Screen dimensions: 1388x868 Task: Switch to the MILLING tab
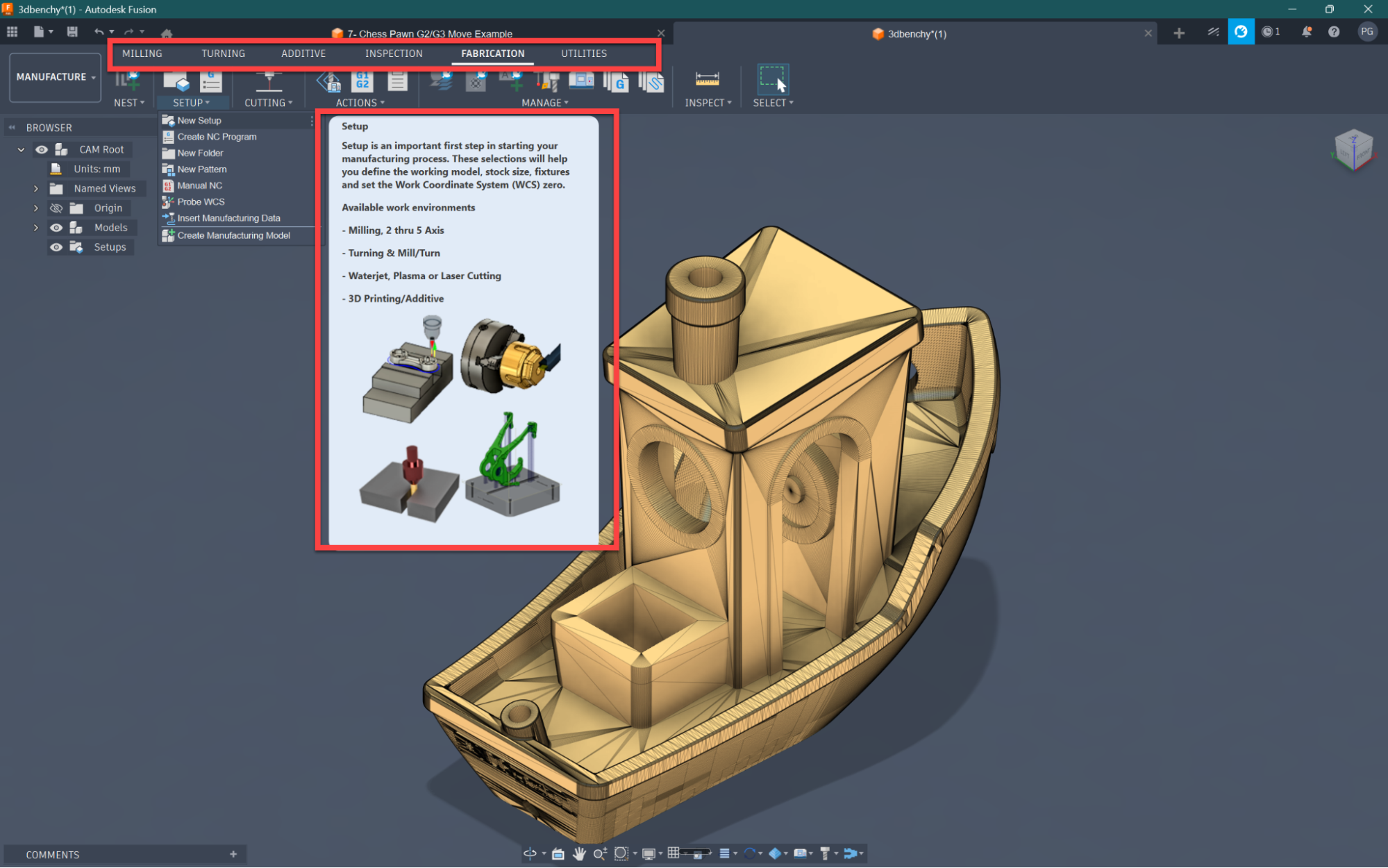142,53
